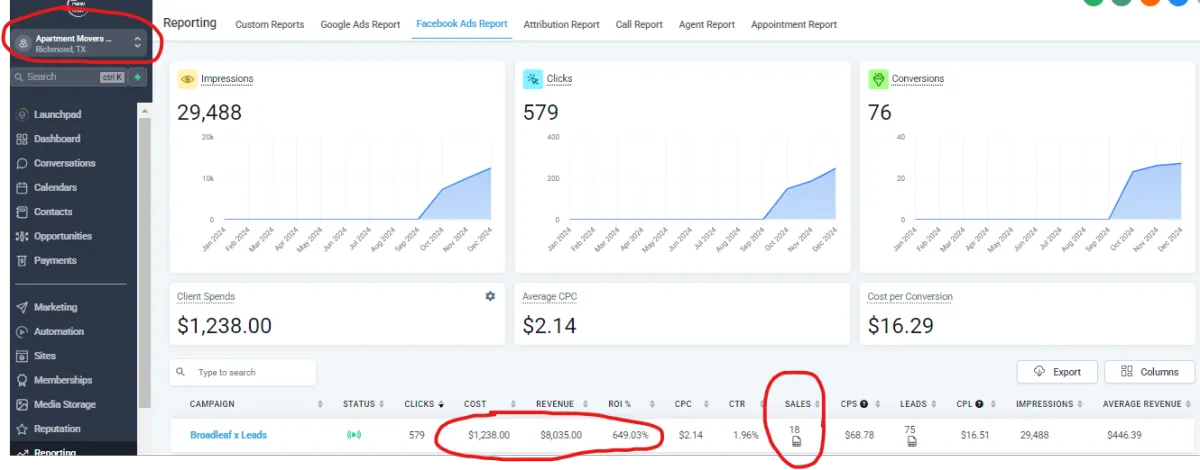Click the green lightning quick-actions icon
Screen dimensions: 1200x470
pos(137,77)
